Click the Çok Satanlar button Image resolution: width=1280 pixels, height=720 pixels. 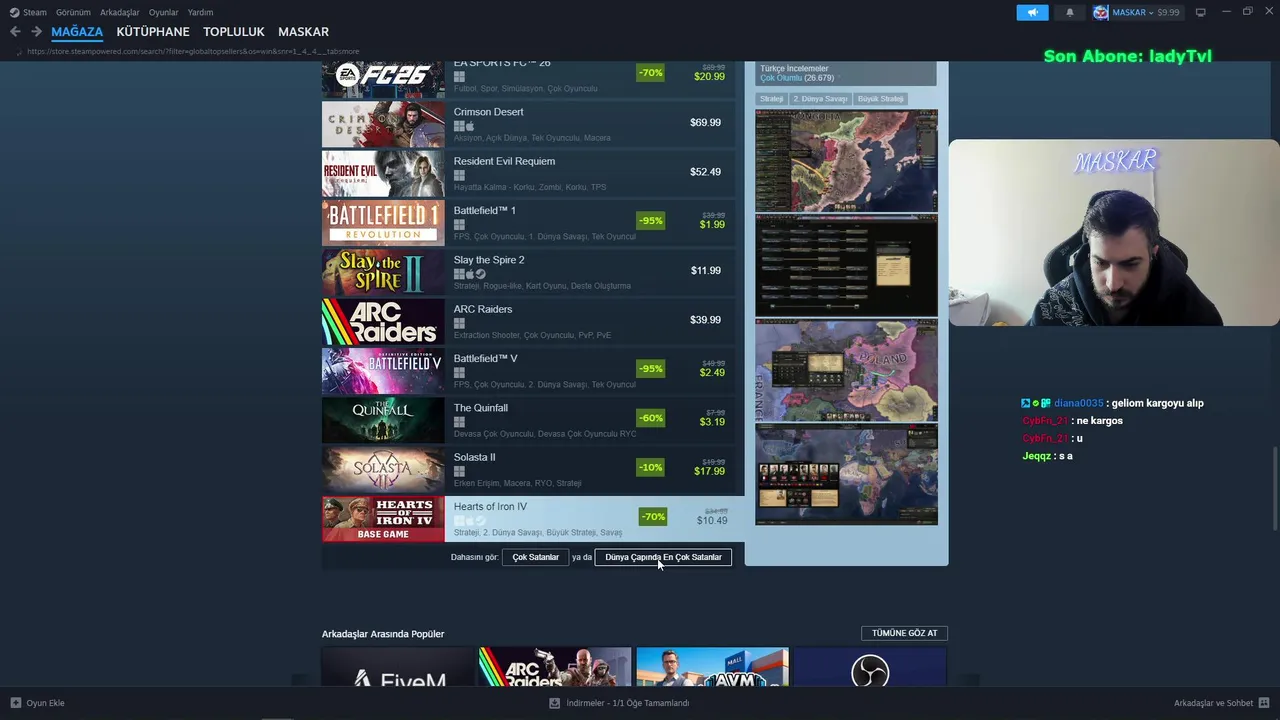tap(535, 557)
